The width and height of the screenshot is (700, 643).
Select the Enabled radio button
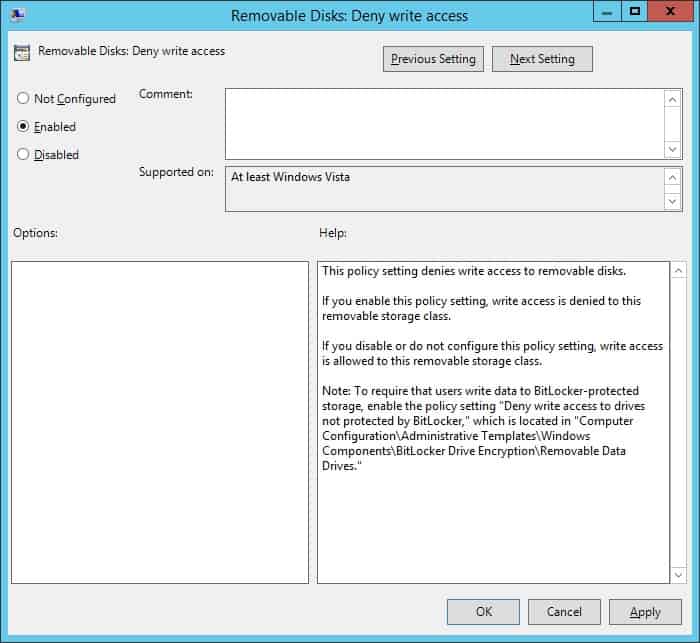tap(23, 127)
